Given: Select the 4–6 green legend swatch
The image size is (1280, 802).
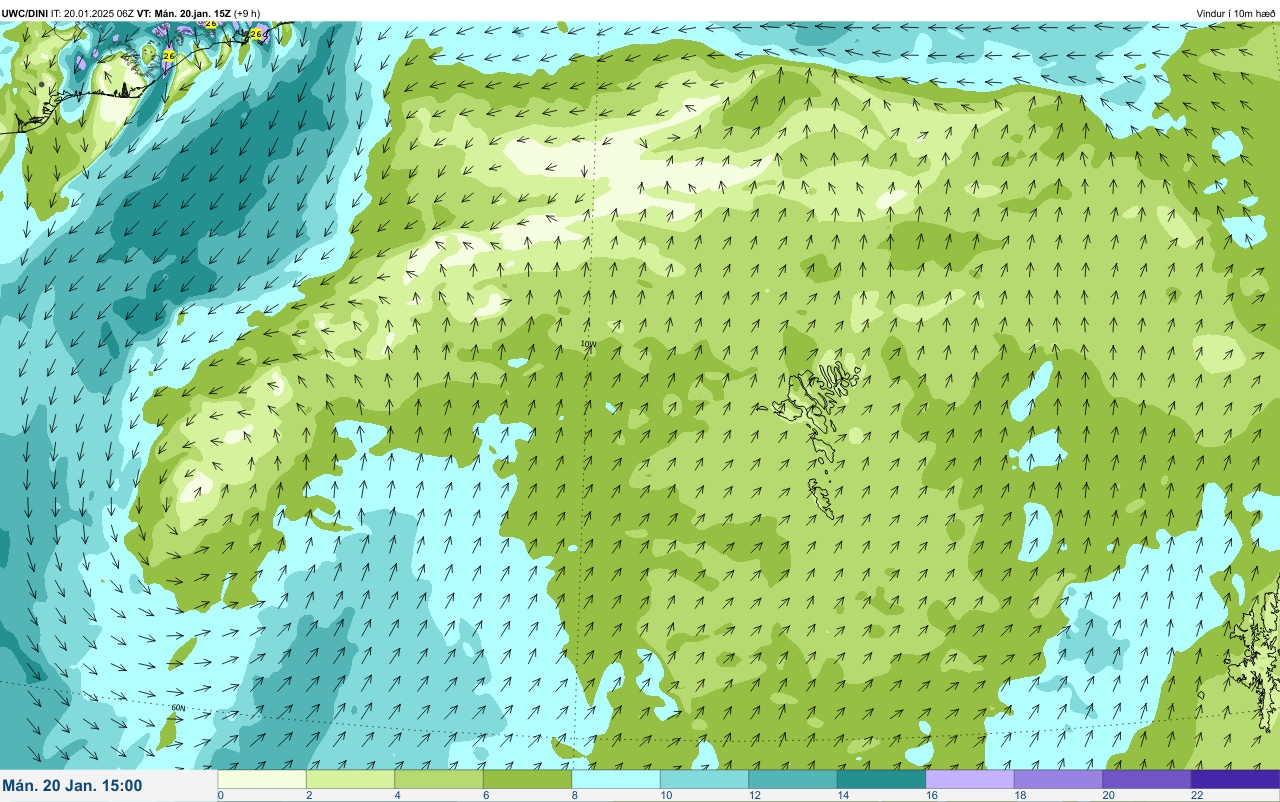Looking at the screenshot, I should (439, 779).
